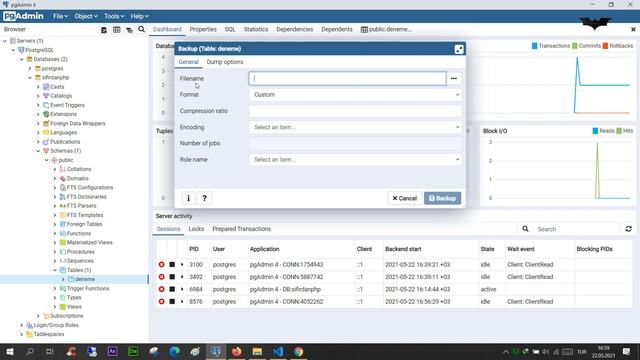The width and height of the screenshot is (640, 360).
Task: Expand the Functions node
Action: coord(55,233)
